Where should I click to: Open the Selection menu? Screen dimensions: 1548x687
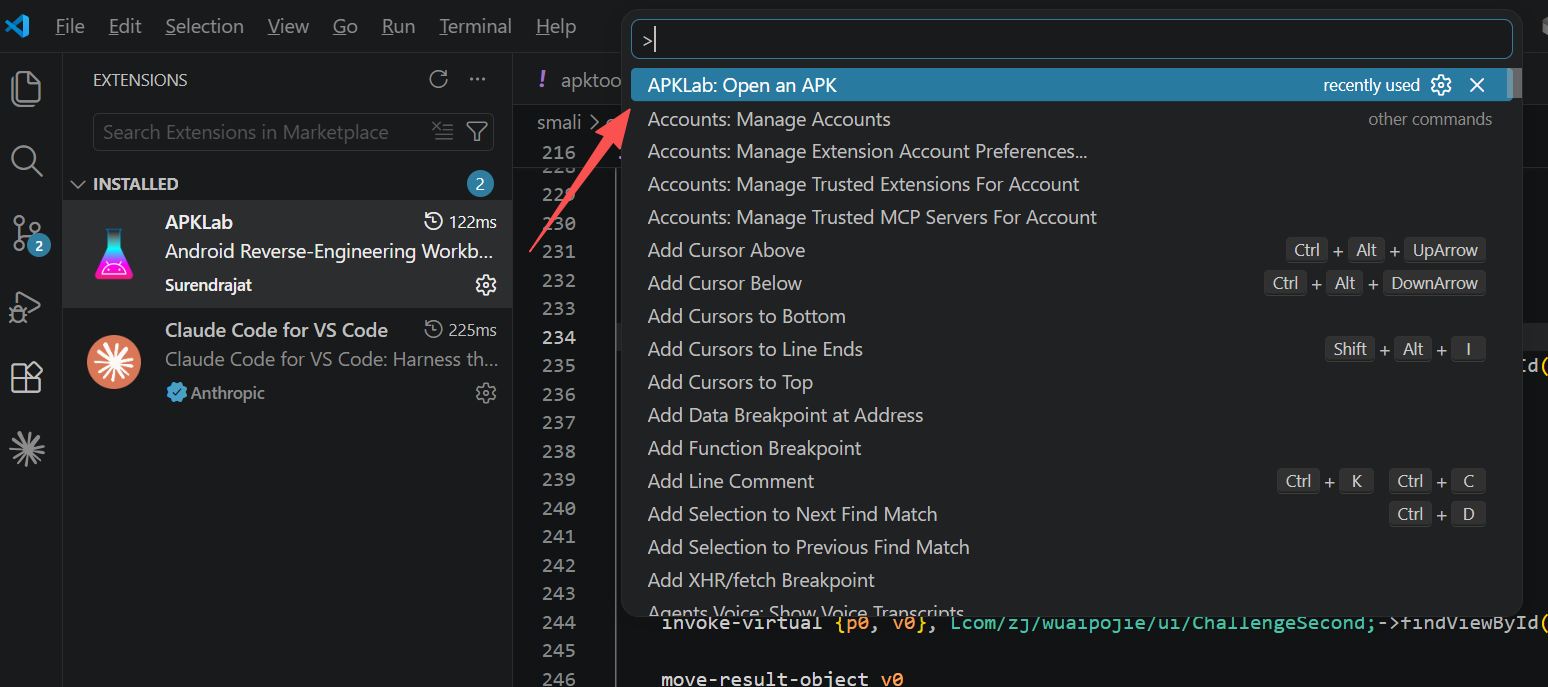204,26
